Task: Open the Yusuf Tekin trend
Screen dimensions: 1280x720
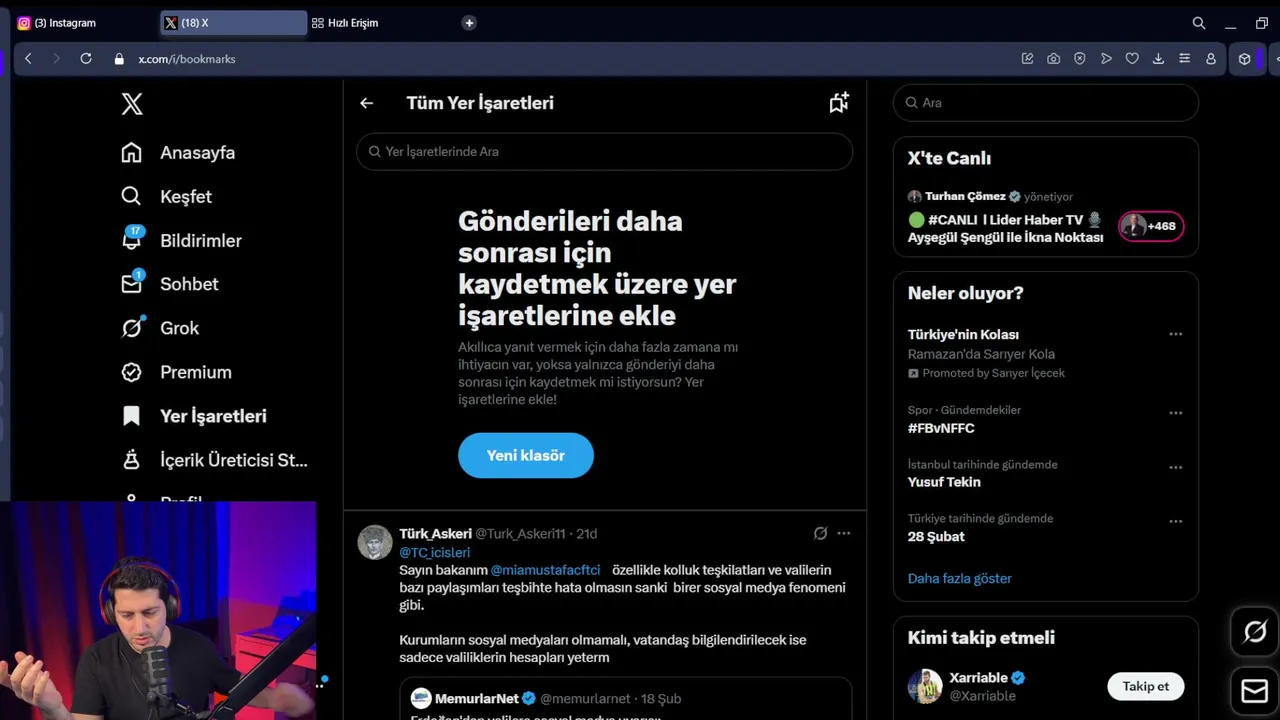Action: pyautogui.click(x=944, y=482)
